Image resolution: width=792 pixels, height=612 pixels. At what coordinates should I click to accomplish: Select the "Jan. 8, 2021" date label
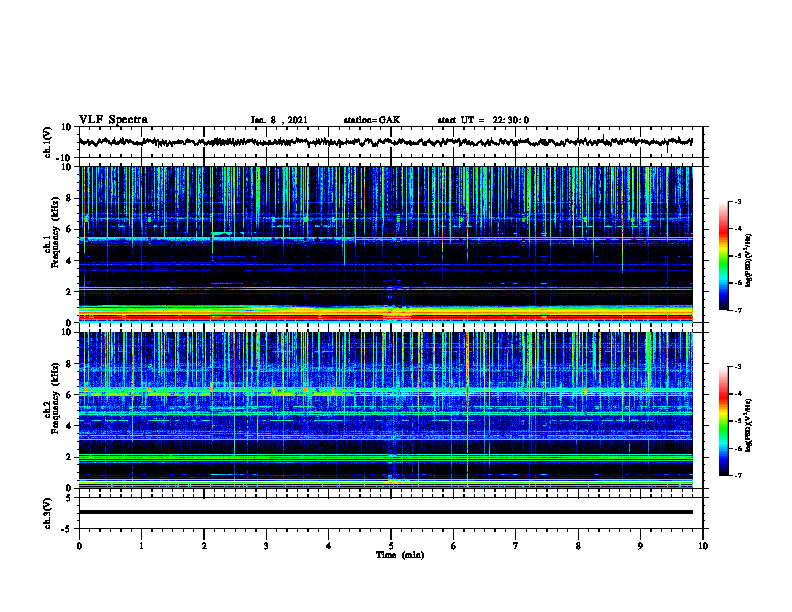(x=279, y=120)
